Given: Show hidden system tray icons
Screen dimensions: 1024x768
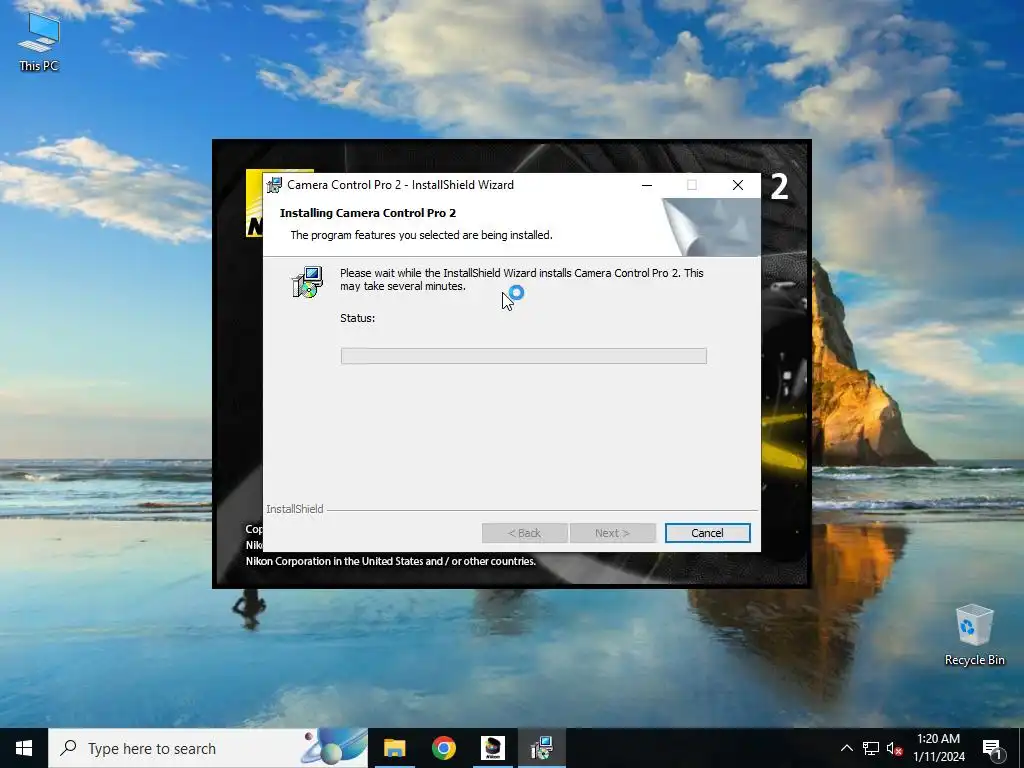Looking at the screenshot, I should tap(846, 748).
